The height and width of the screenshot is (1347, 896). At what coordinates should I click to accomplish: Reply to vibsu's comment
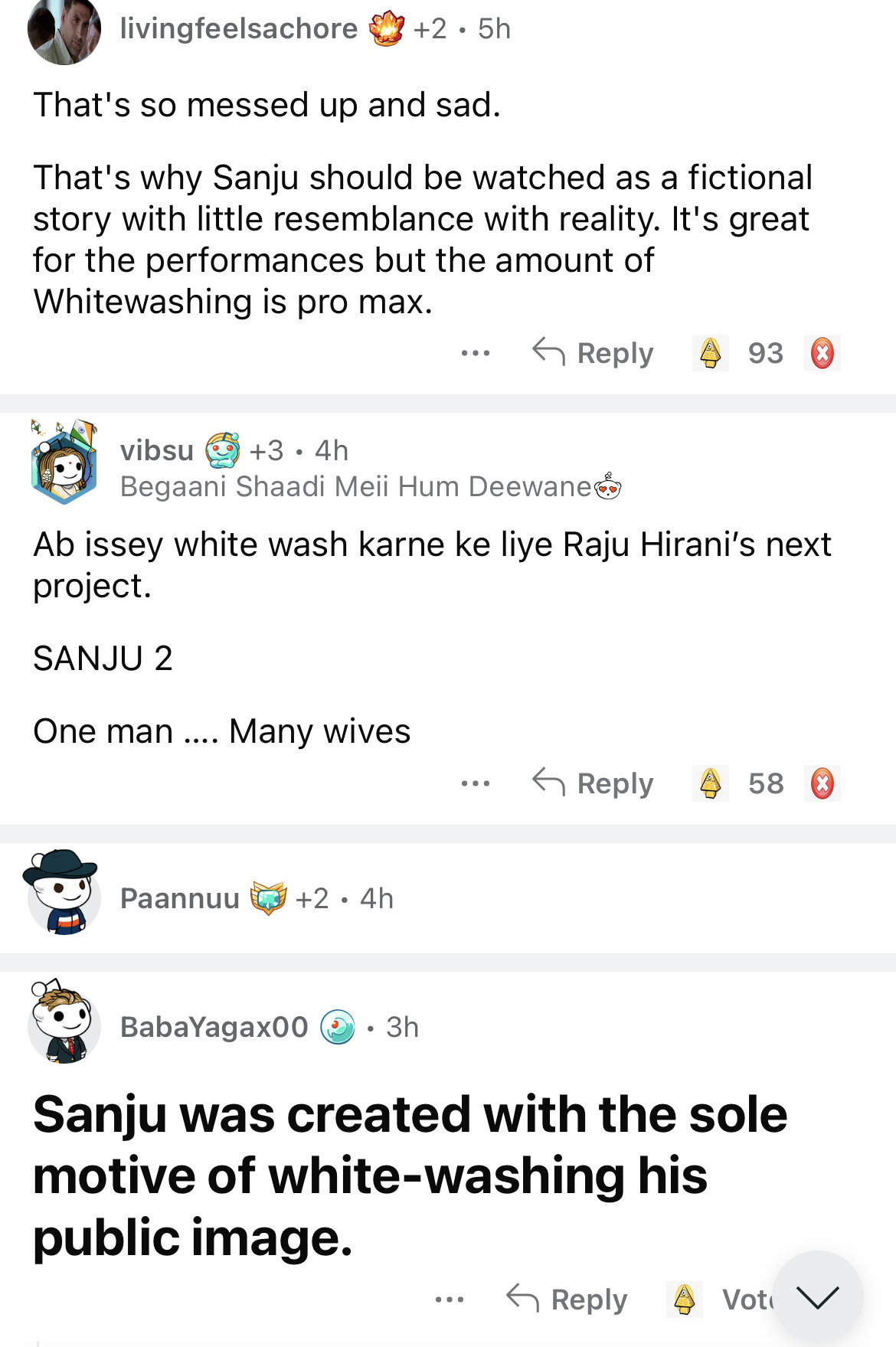(594, 783)
